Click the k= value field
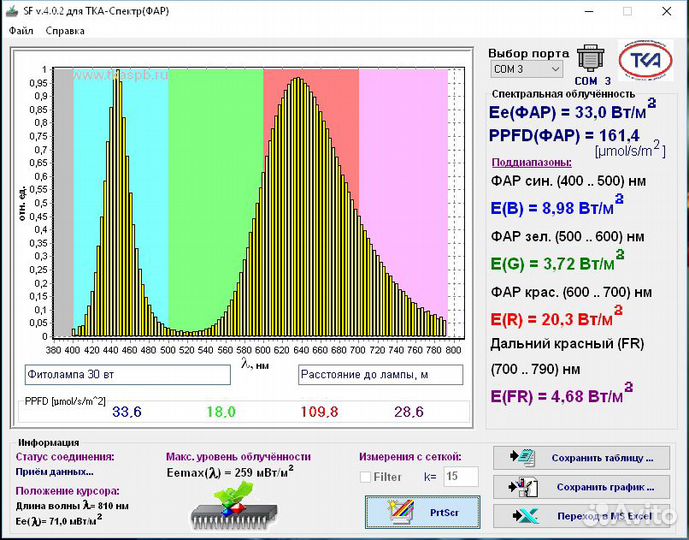This screenshot has width=689, height=540. [461, 477]
